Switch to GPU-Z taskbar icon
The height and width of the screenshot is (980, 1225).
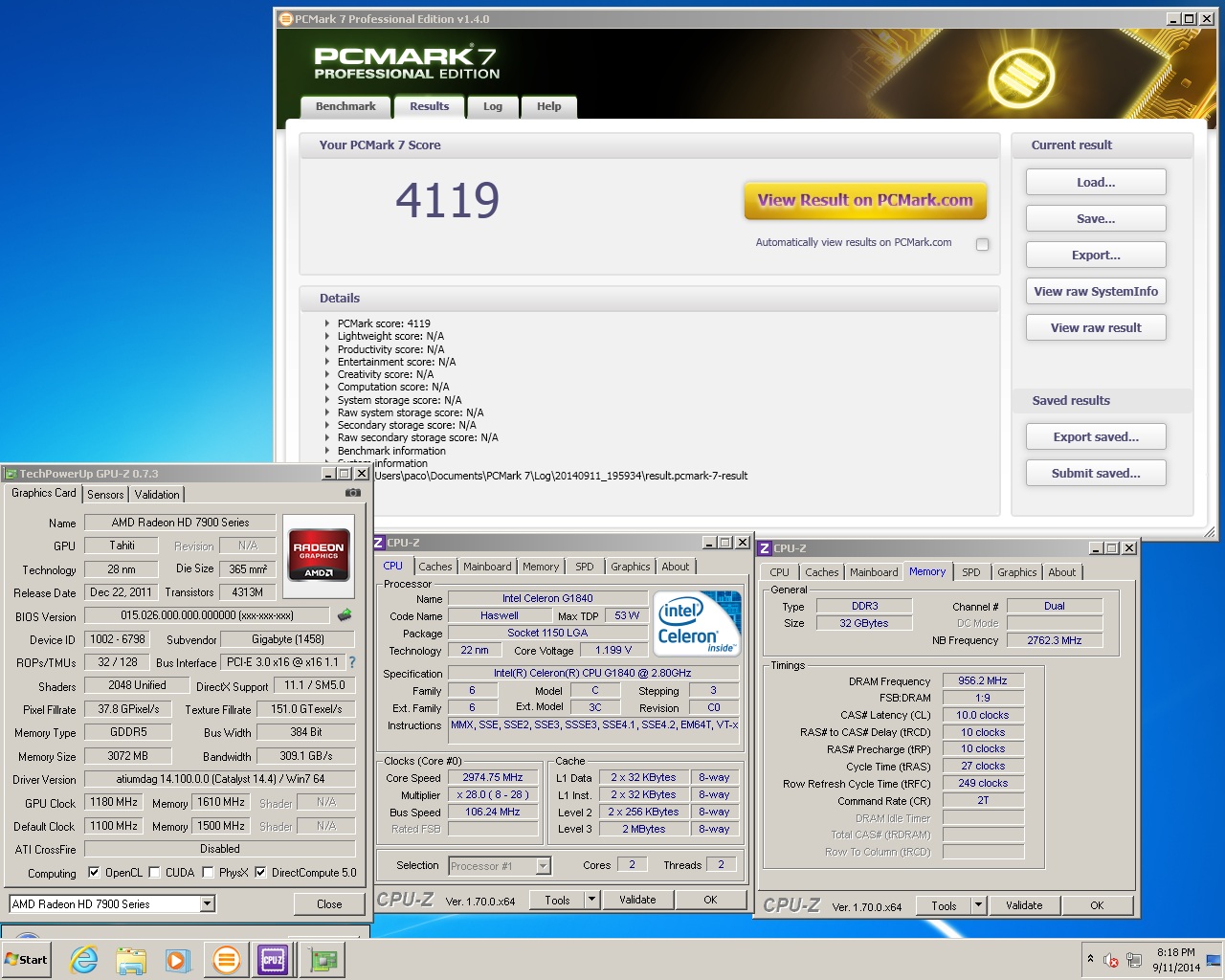[x=323, y=959]
